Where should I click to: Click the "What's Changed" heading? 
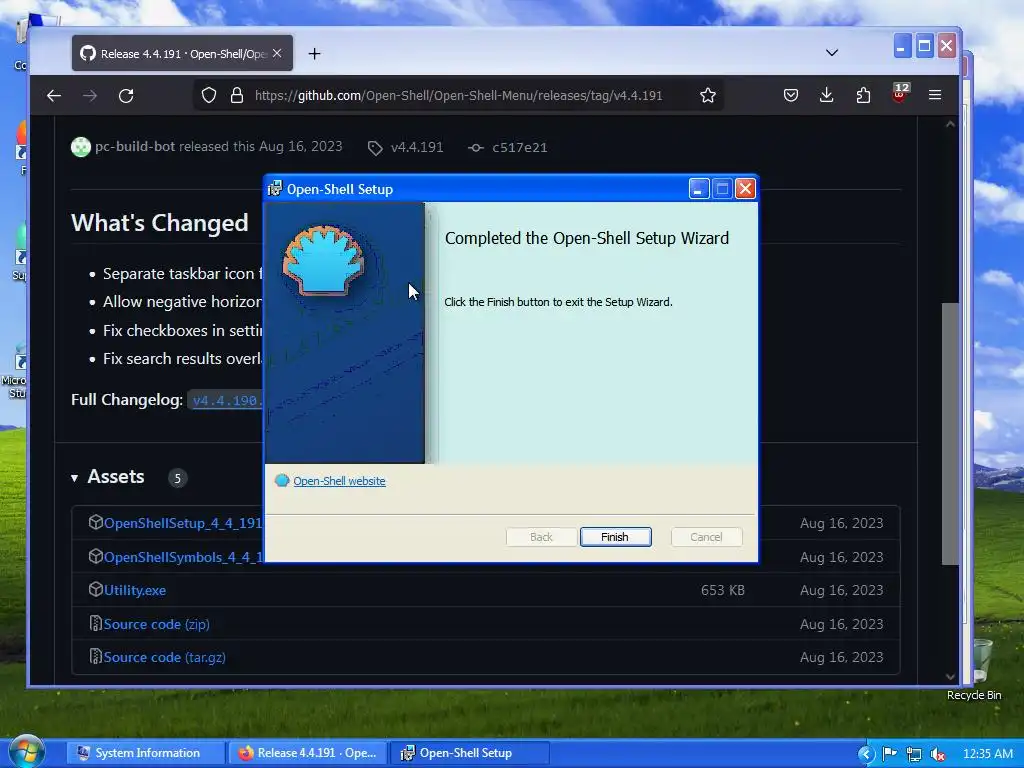tap(160, 223)
